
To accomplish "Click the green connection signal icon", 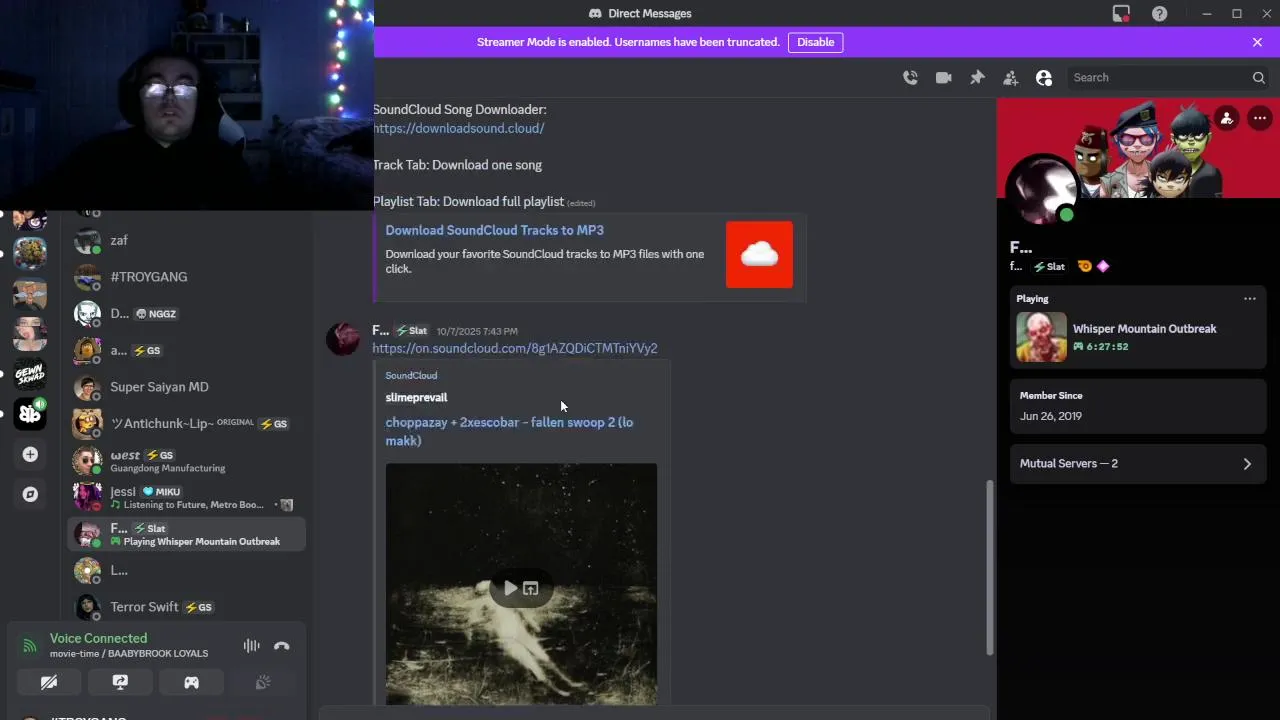I will (x=30, y=646).
